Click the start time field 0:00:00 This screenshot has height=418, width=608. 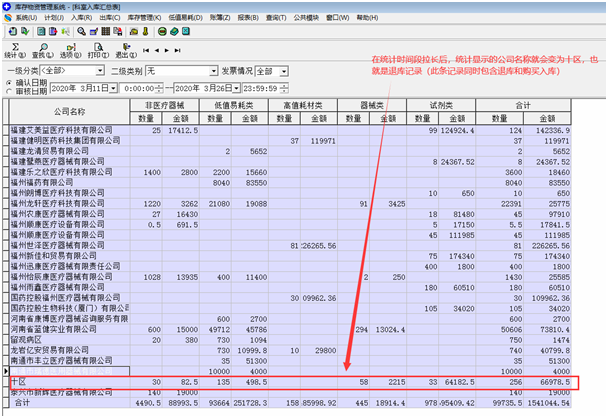(x=139, y=88)
